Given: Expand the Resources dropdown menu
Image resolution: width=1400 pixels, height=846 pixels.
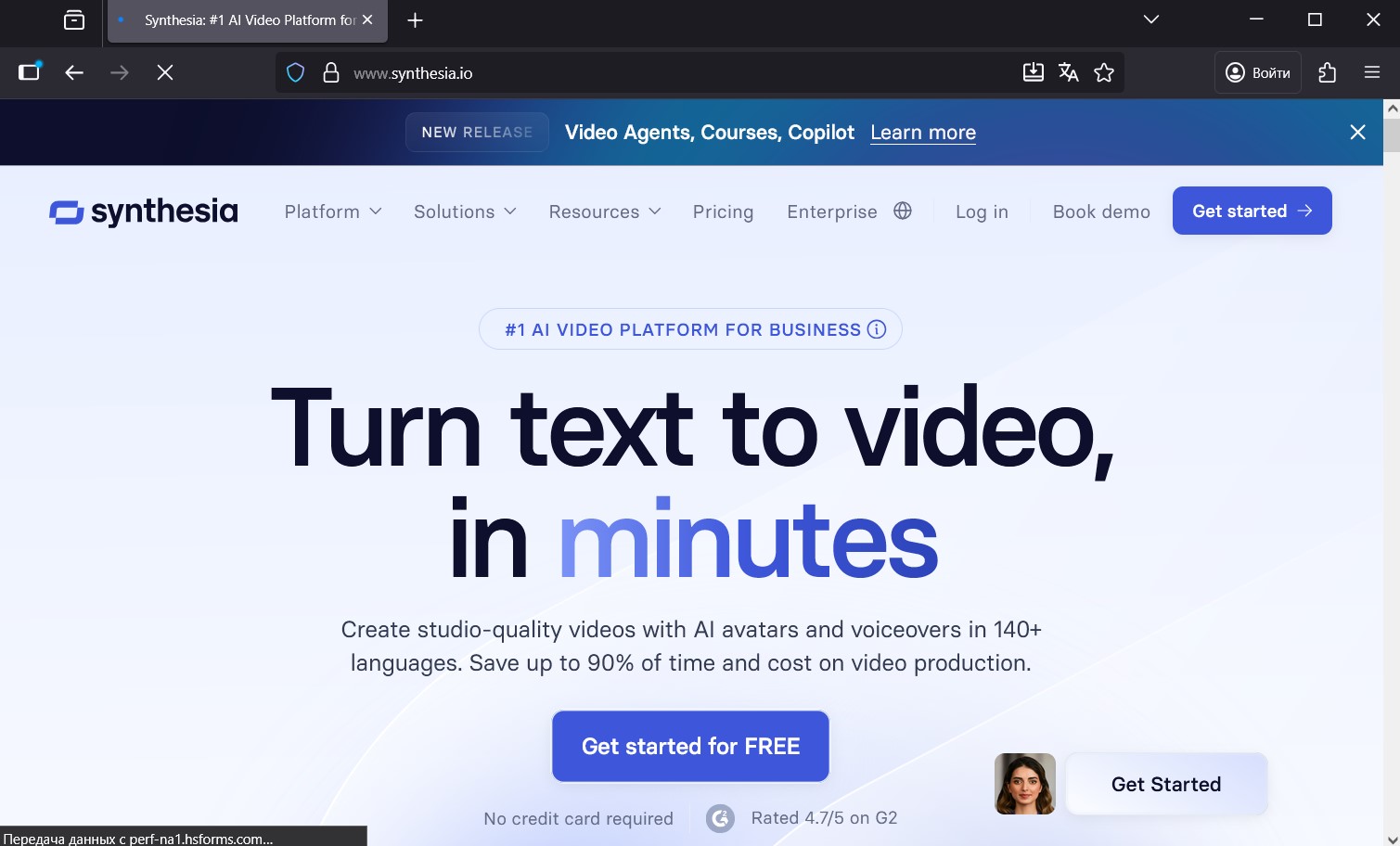Looking at the screenshot, I should [x=605, y=211].
